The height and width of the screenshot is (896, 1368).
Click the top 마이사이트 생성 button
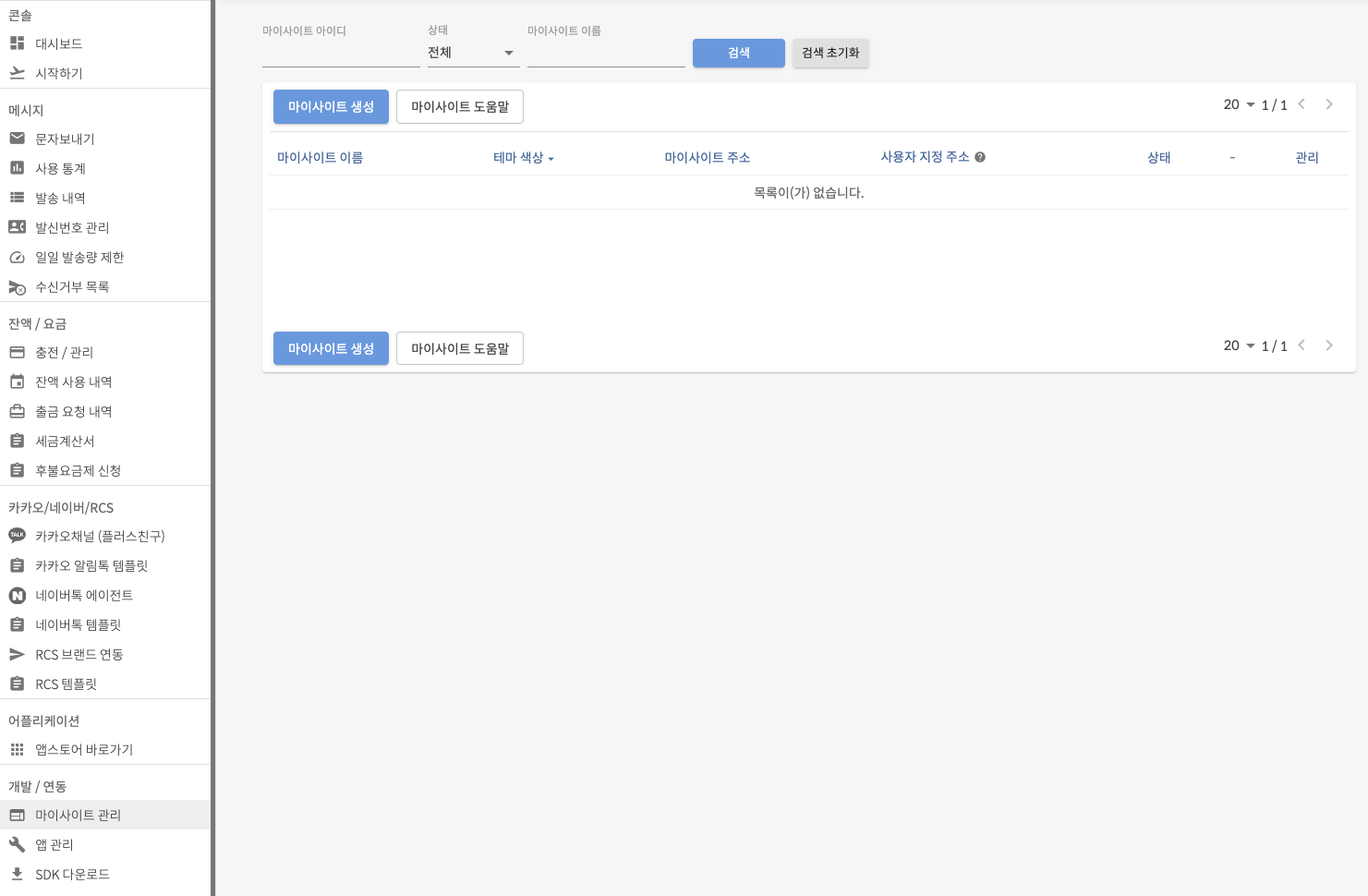coord(331,107)
